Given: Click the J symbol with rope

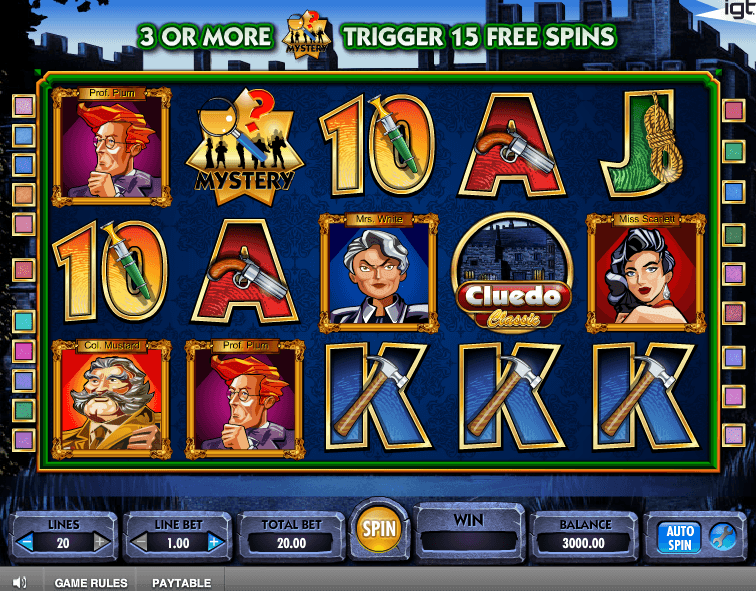Looking at the screenshot, I should coord(643,145).
